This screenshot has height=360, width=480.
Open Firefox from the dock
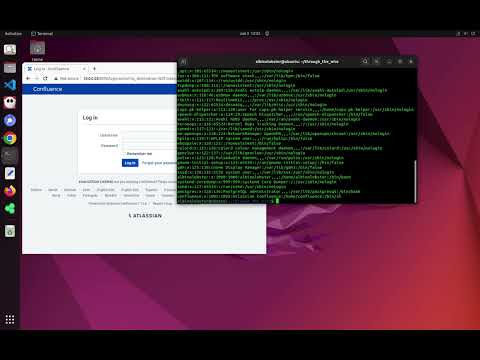click(x=10, y=191)
